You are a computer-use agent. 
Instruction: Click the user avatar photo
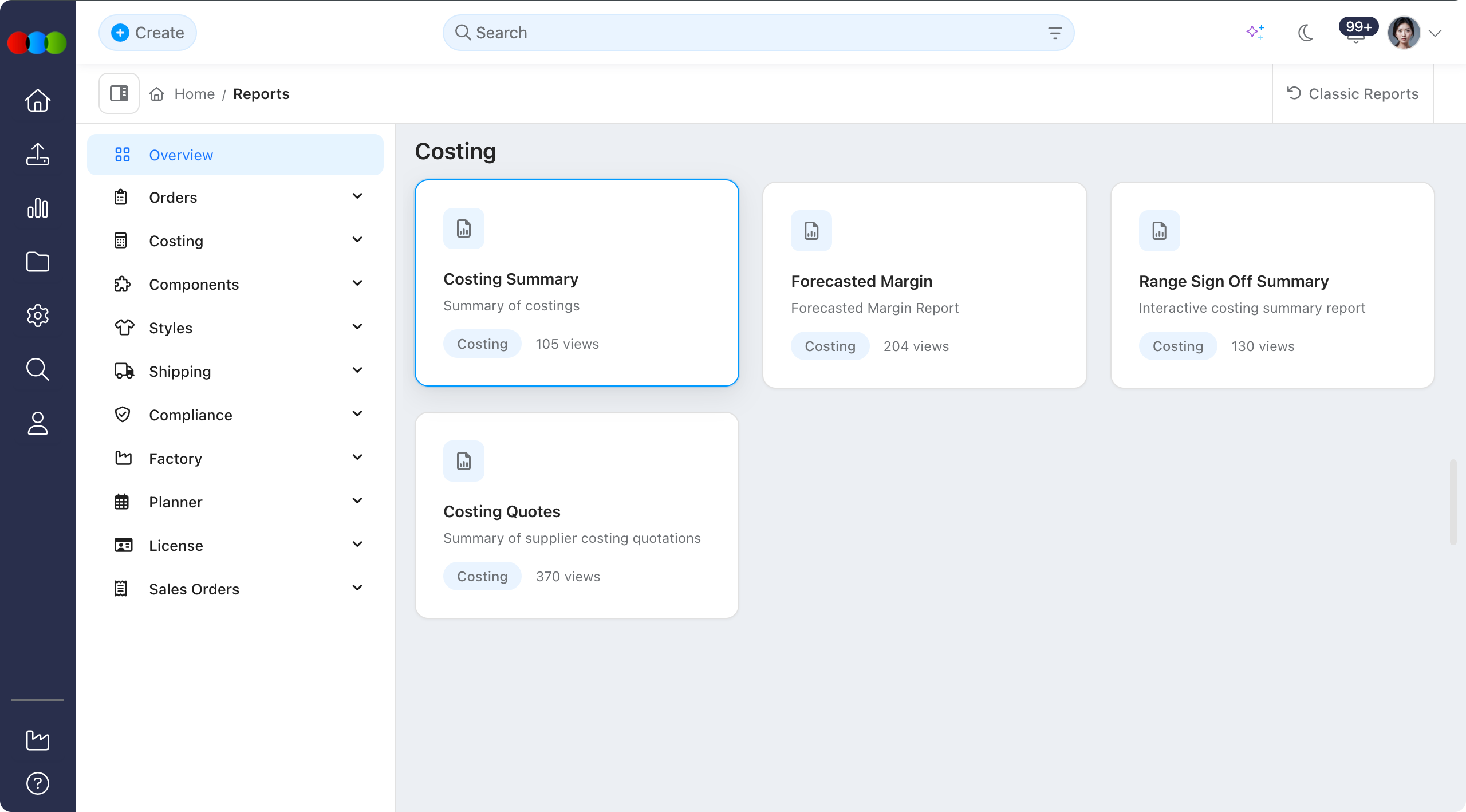[x=1404, y=33]
